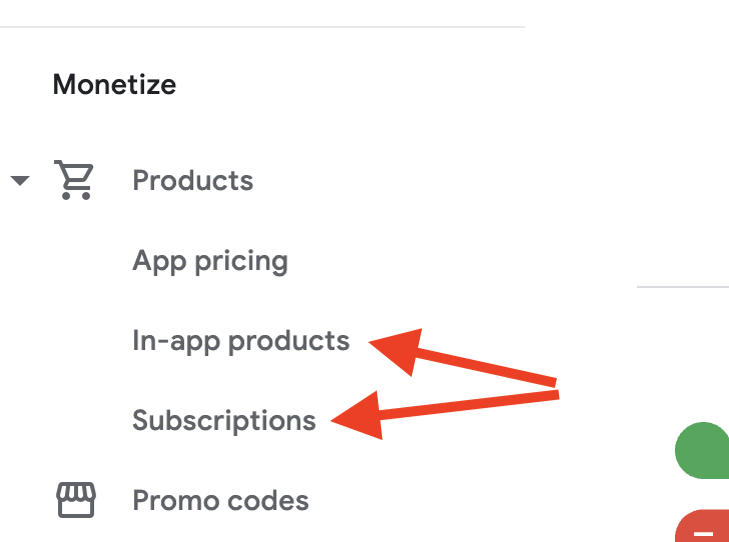729x542 pixels.
Task: Open the App pricing page
Action: (x=210, y=261)
